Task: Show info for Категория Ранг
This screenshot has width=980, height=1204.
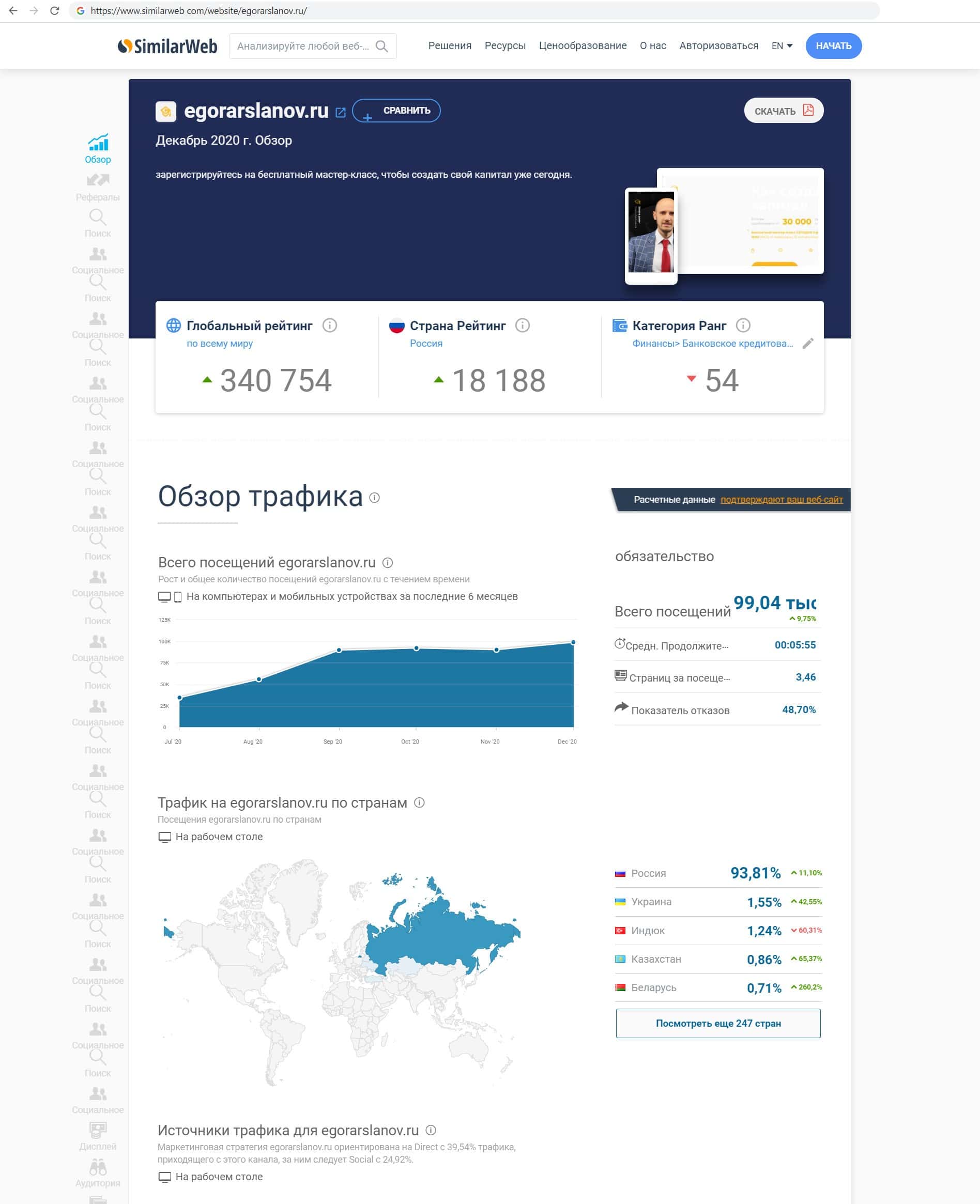Action: point(743,325)
